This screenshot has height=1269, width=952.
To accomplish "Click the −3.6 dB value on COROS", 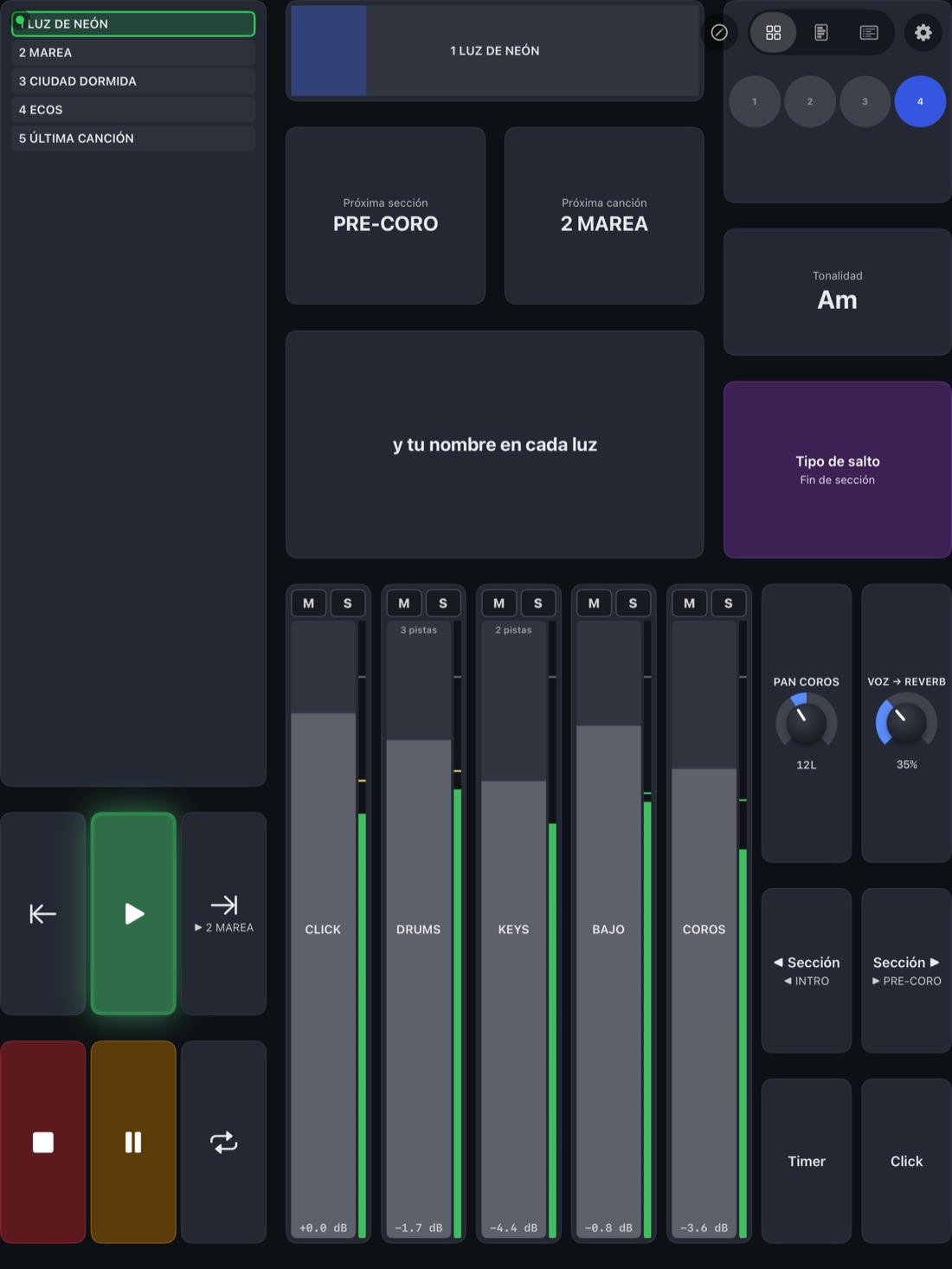I will [704, 1227].
